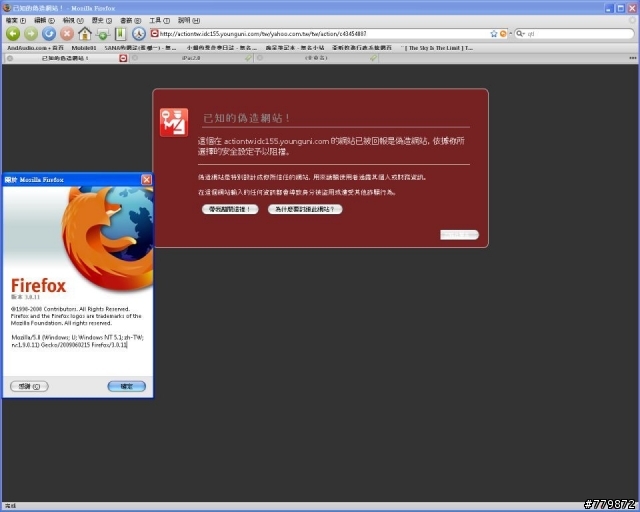Click the user agent string text in About dialog
The height and width of the screenshot is (512, 640).
(77, 341)
